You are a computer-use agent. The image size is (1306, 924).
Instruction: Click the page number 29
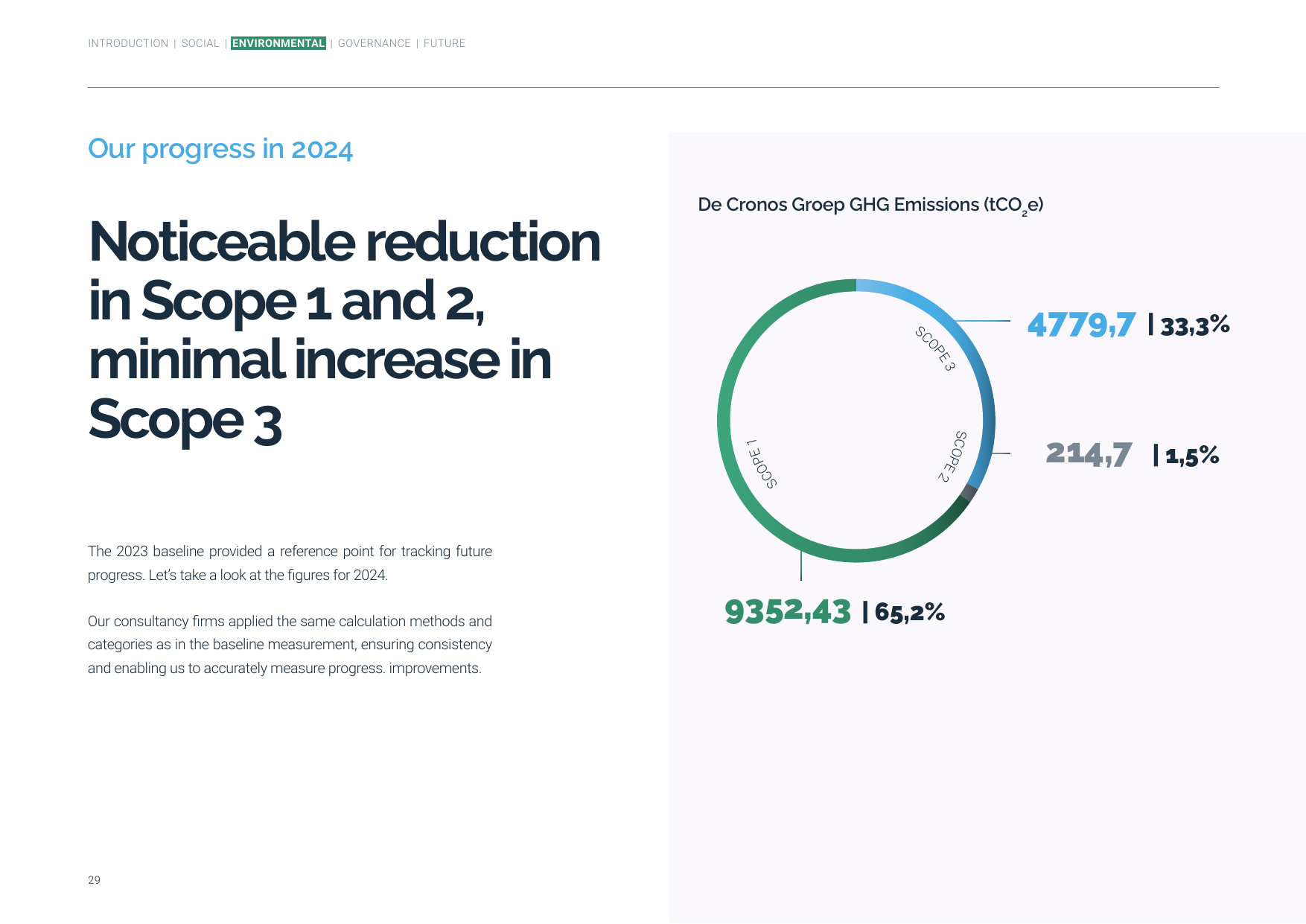94,880
